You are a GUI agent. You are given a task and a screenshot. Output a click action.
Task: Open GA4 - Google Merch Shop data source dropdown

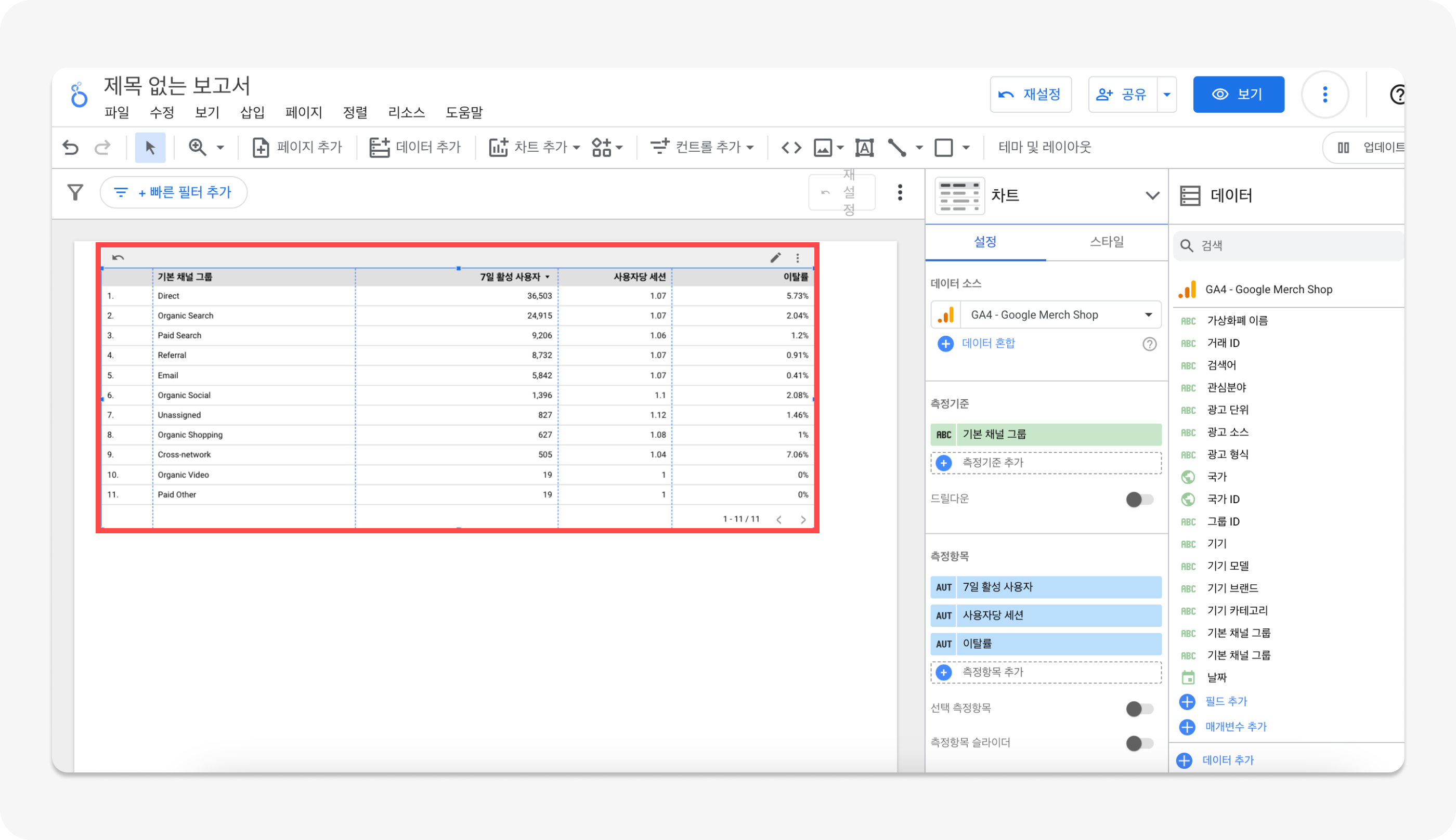[1046, 314]
